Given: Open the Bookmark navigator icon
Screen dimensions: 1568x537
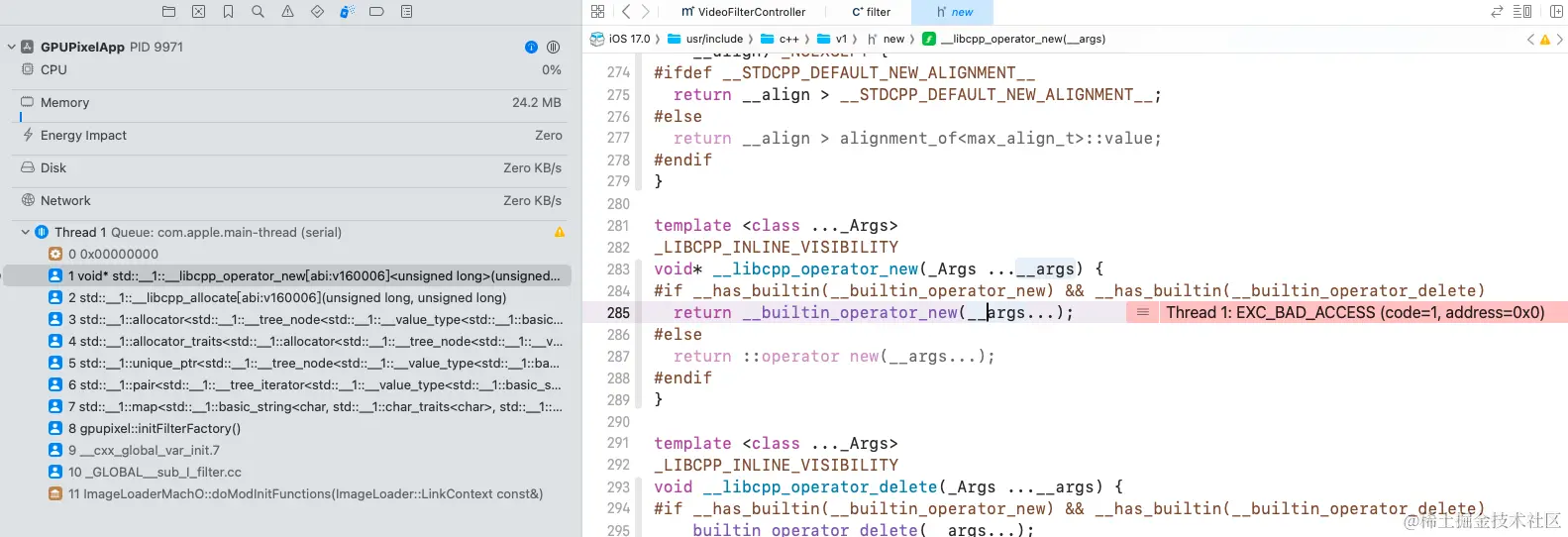Looking at the screenshot, I should click(228, 12).
